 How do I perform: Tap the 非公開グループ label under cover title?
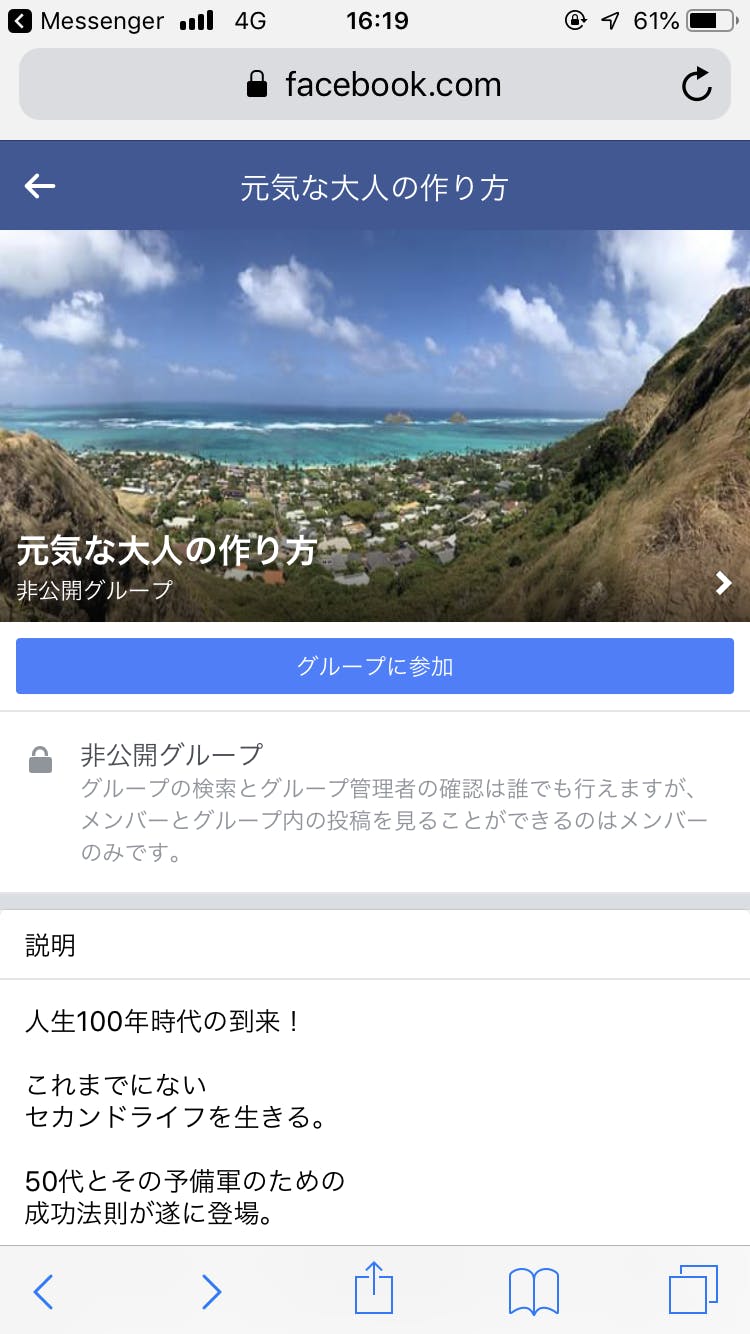(x=95, y=589)
